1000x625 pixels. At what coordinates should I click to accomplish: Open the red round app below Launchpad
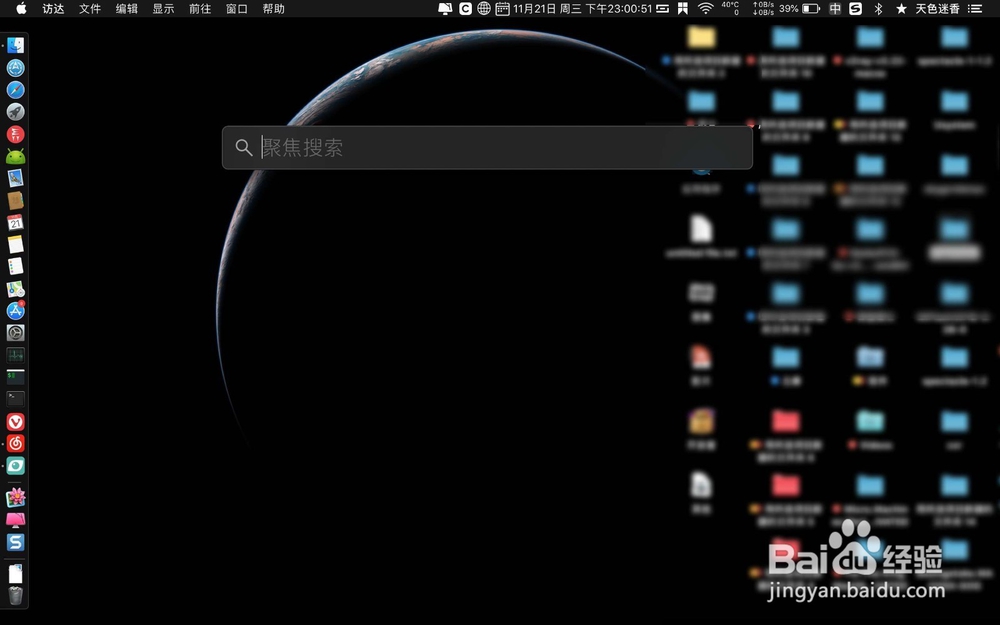(15, 134)
